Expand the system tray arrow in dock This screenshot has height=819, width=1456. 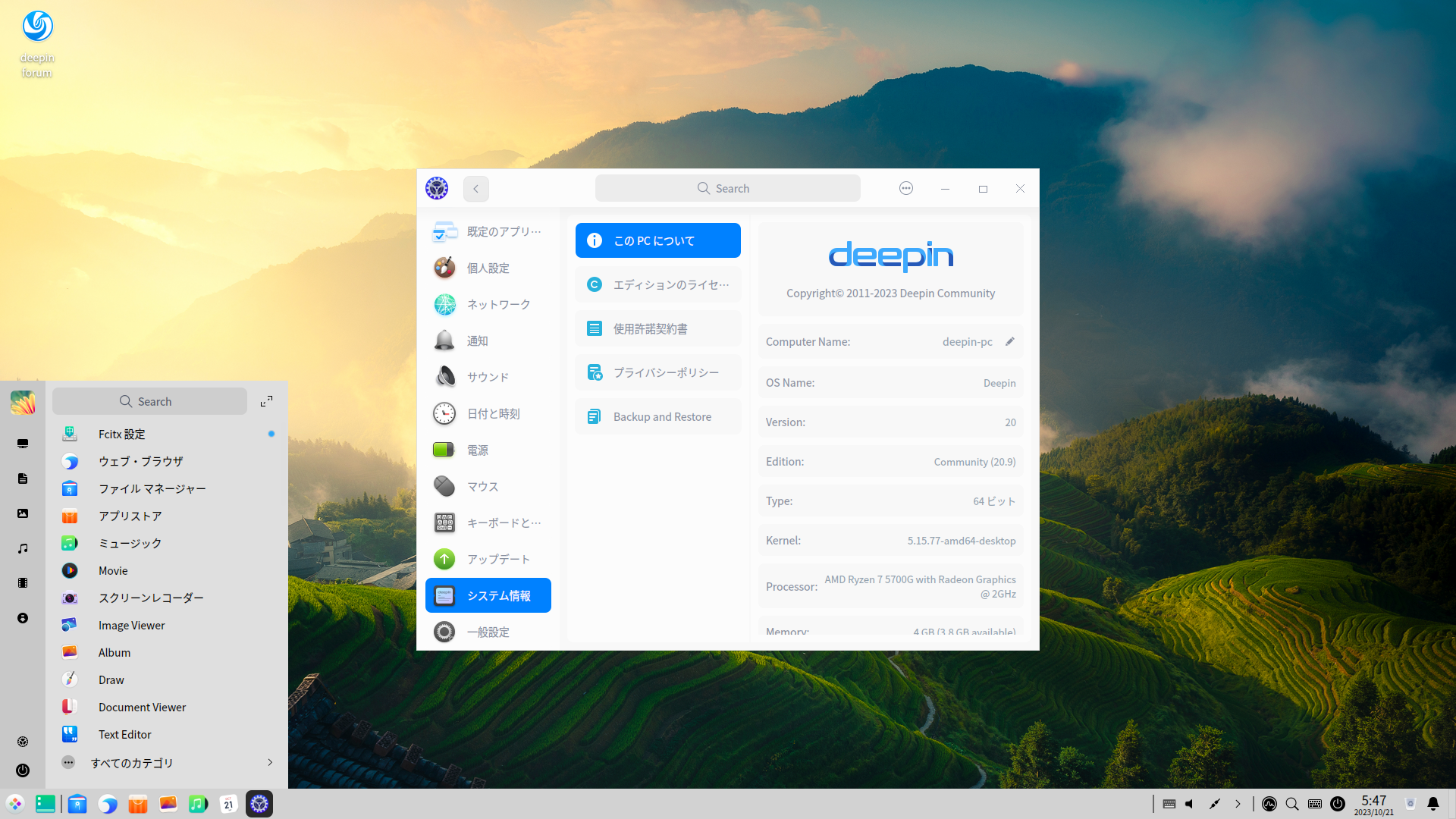pos(1238,804)
